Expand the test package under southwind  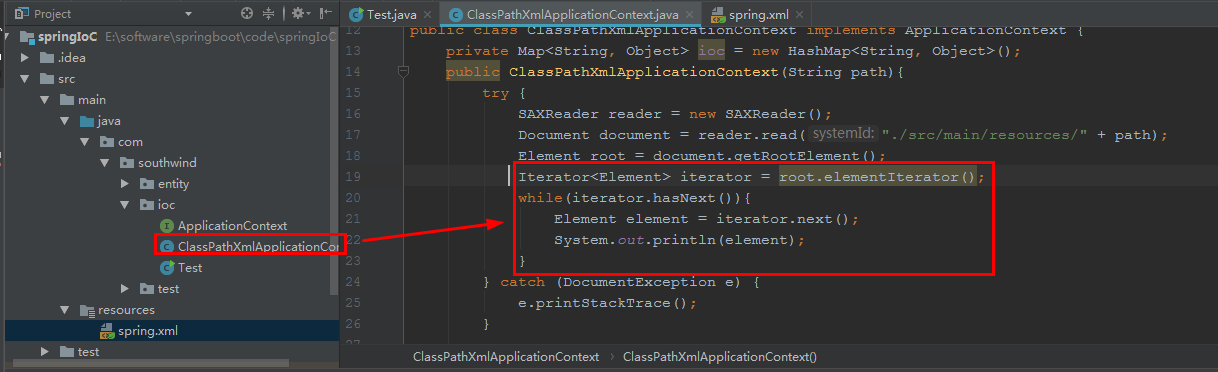click(124, 289)
